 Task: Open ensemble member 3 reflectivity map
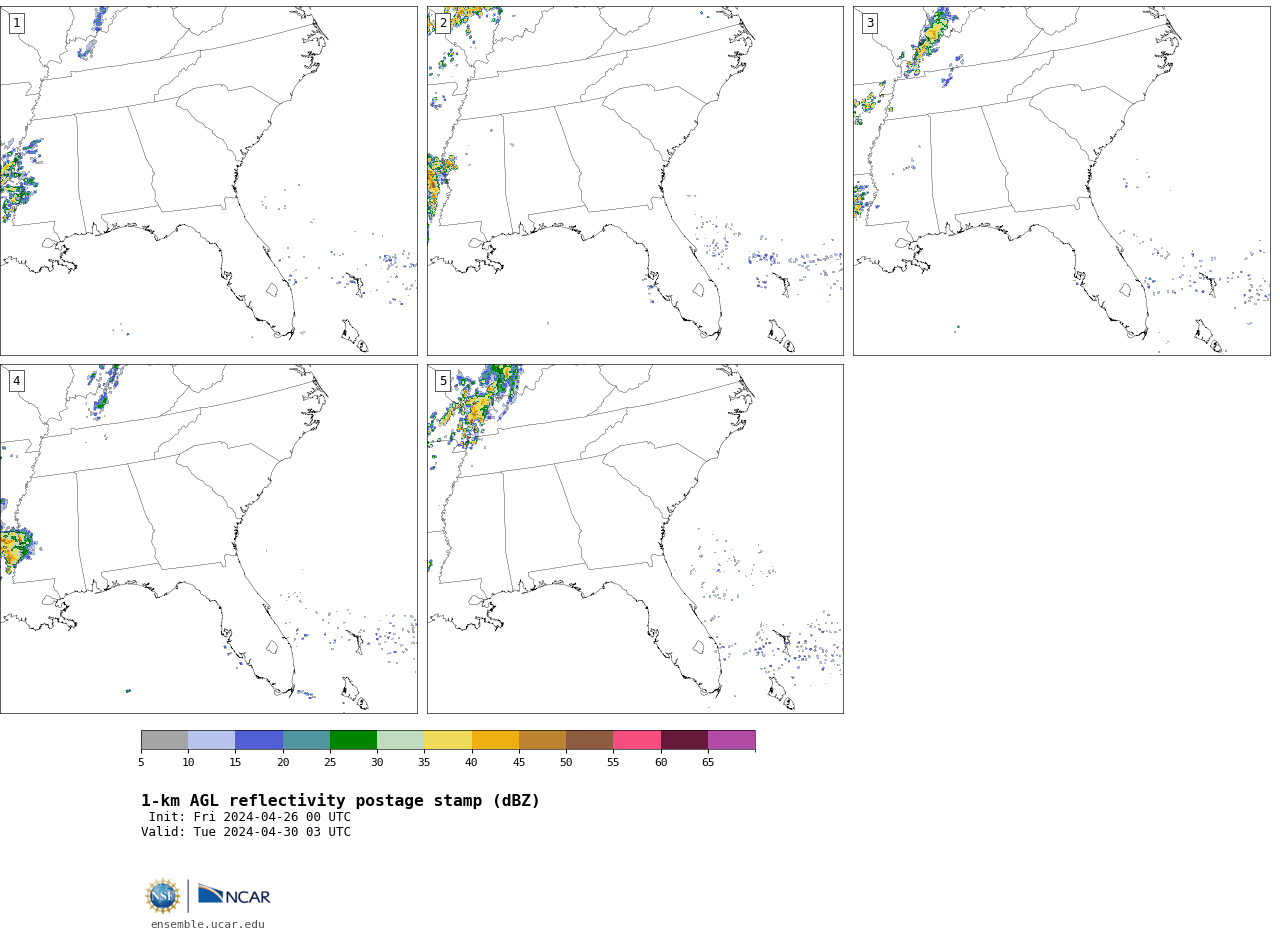point(1061,181)
